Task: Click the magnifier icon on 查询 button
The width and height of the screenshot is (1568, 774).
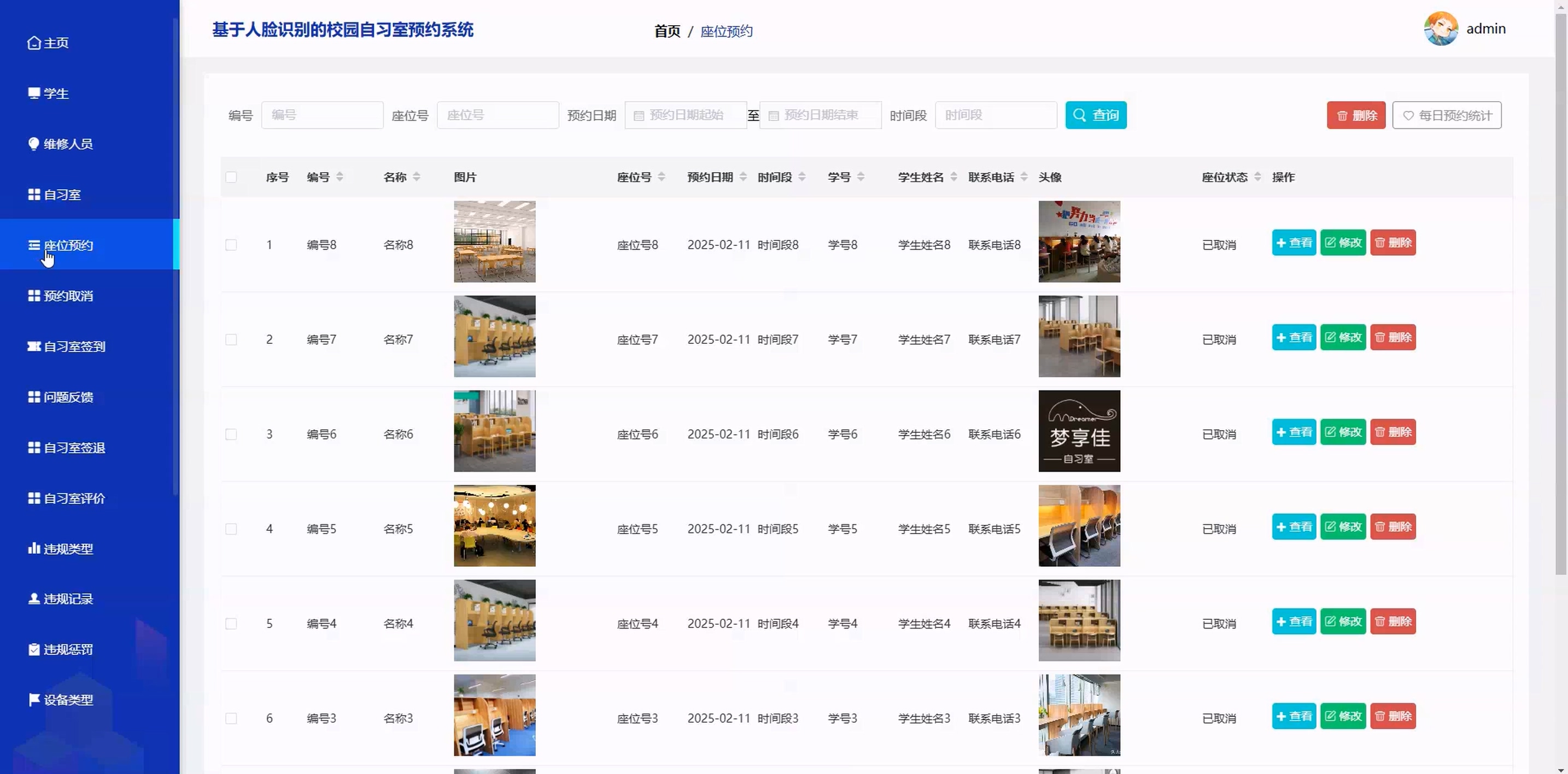Action: tap(1079, 115)
